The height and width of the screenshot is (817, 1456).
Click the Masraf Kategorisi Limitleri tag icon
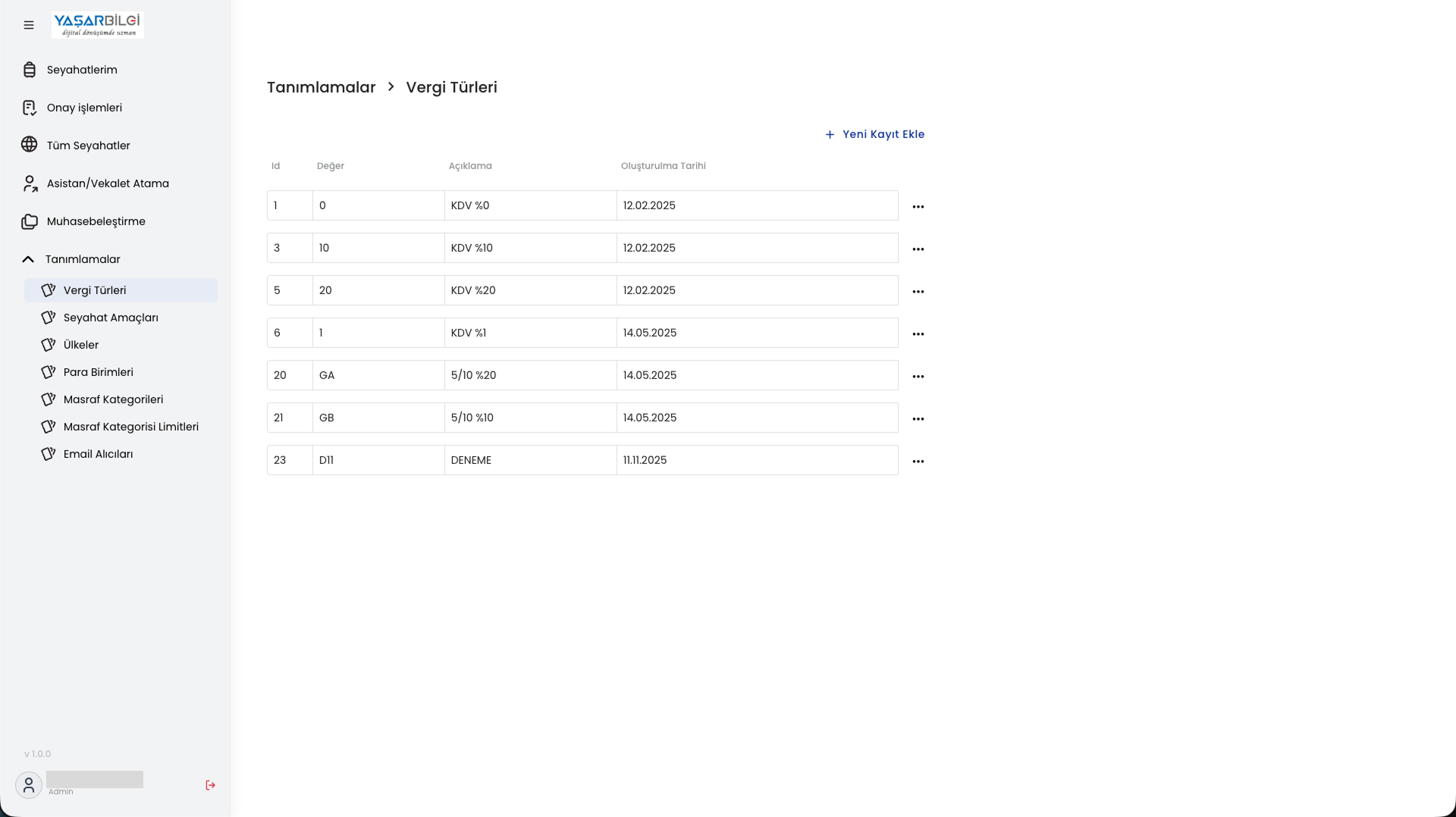(49, 427)
